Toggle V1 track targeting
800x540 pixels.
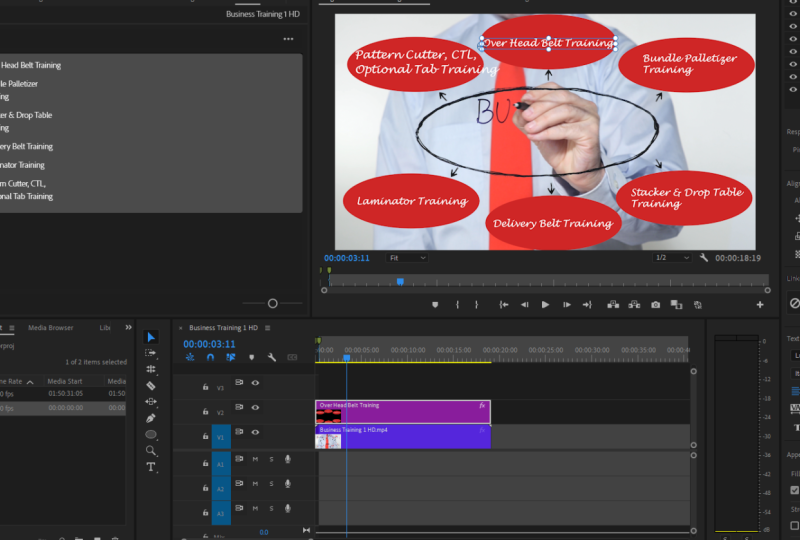221,437
